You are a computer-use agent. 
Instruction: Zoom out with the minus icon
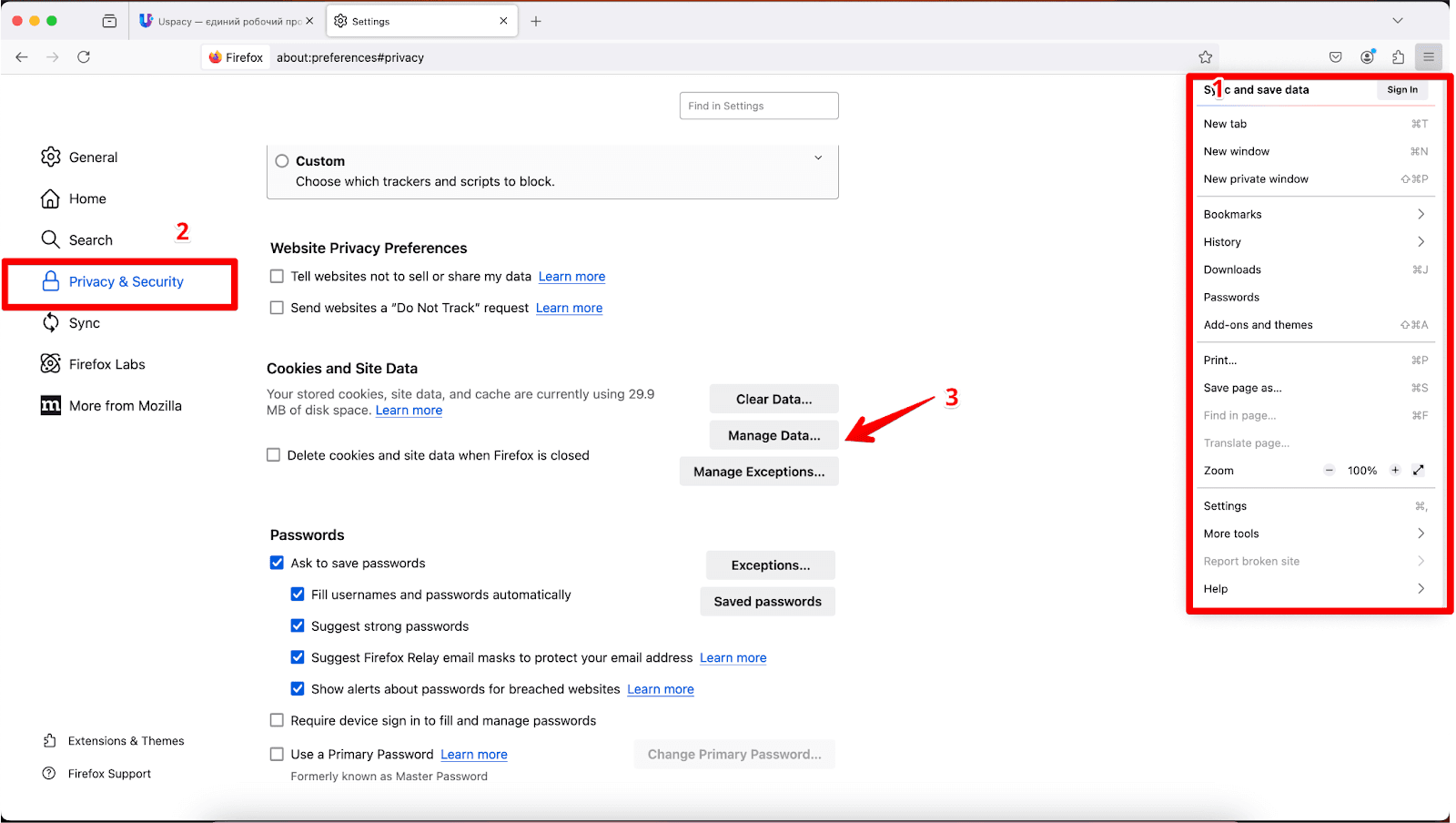(1330, 471)
